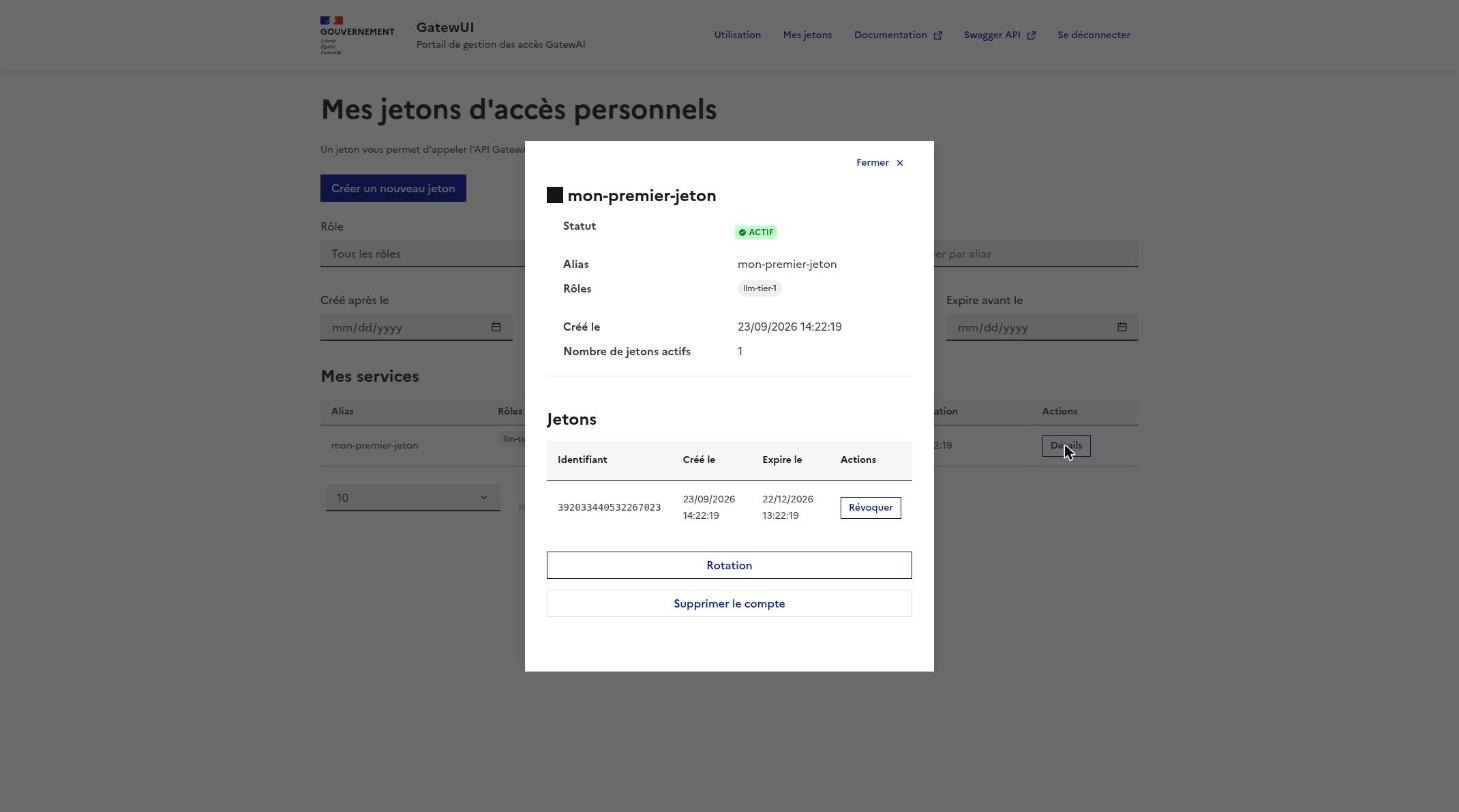Click the X icon beside Fermer

tap(900, 163)
